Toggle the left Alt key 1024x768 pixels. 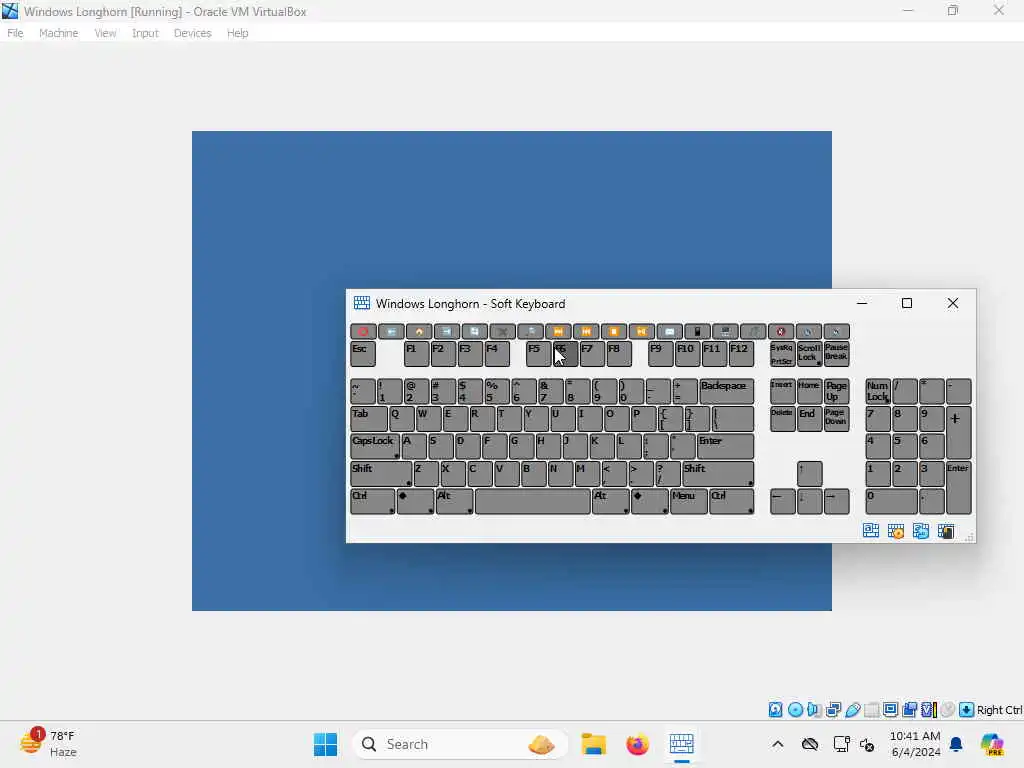pyautogui.click(x=454, y=502)
